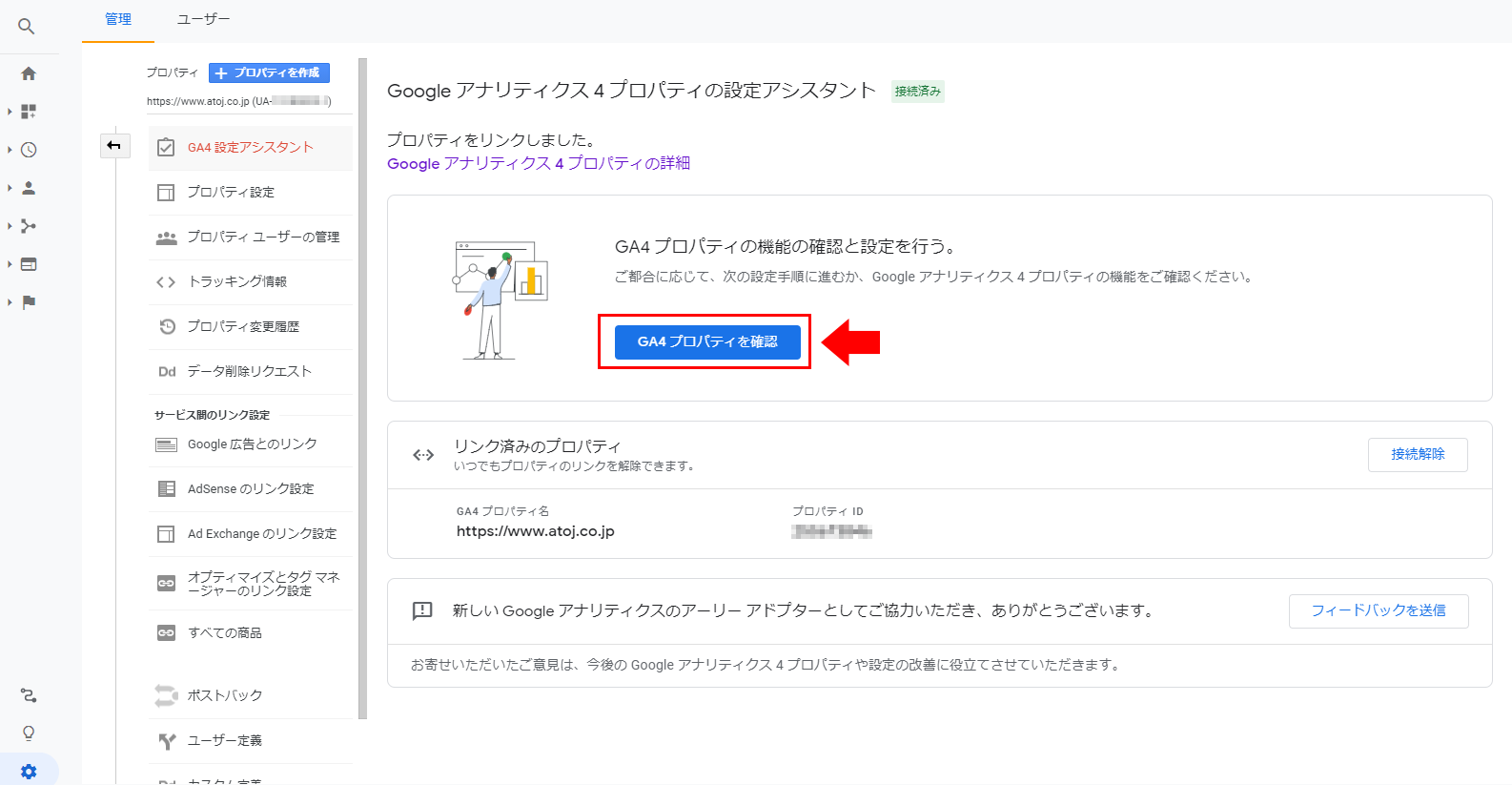Click the setup assistant illustration

pos(501,300)
